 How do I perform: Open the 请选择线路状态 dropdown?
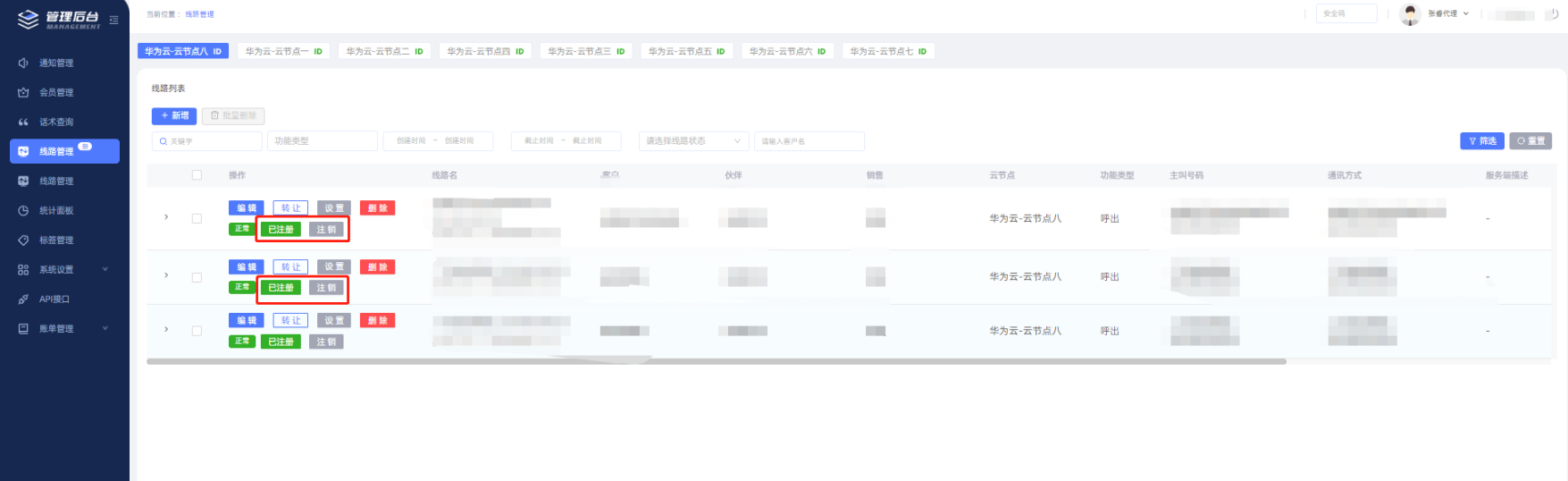click(x=693, y=141)
